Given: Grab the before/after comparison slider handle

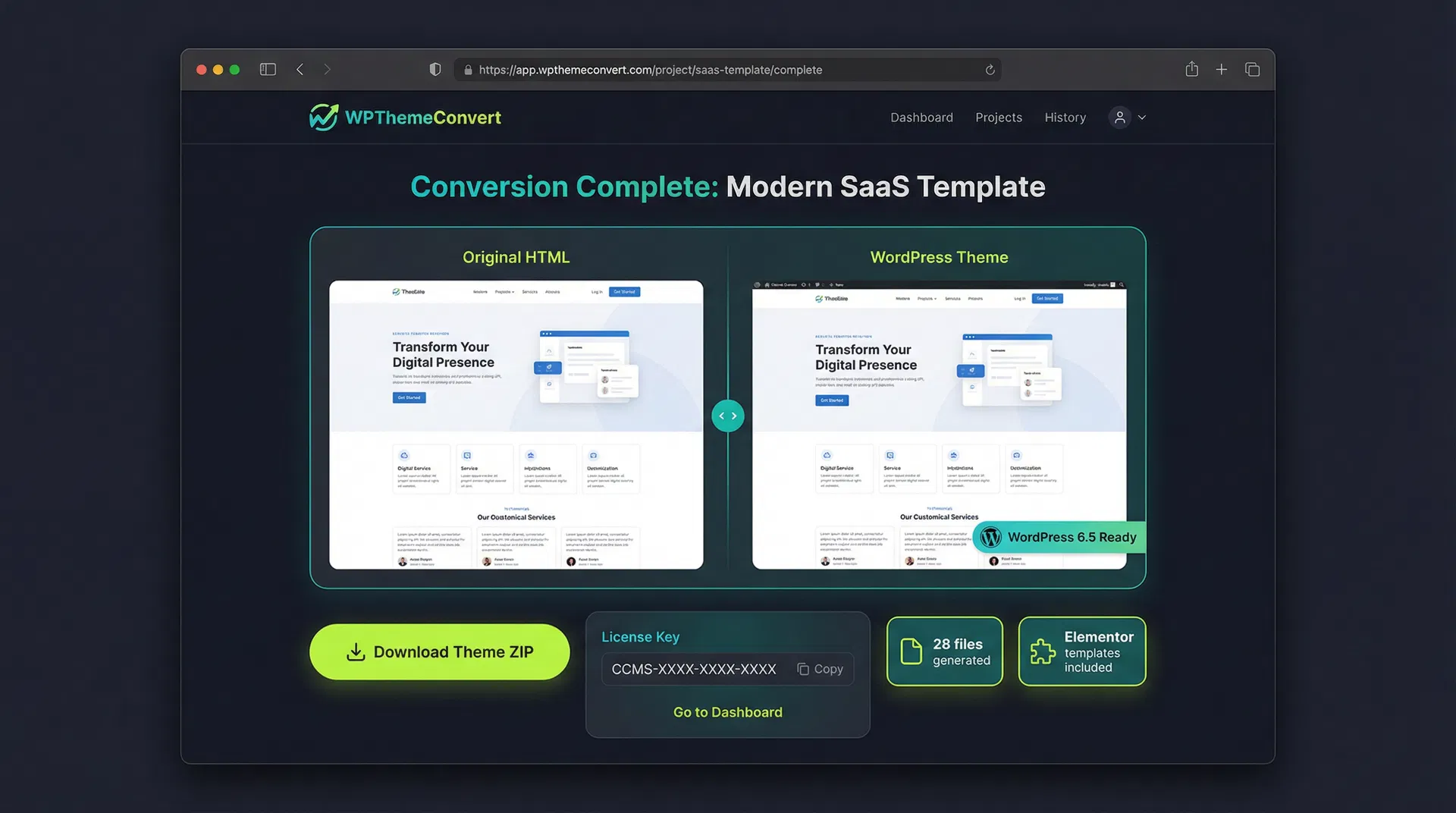Looking at the screenshot, I should click(727, 416).
